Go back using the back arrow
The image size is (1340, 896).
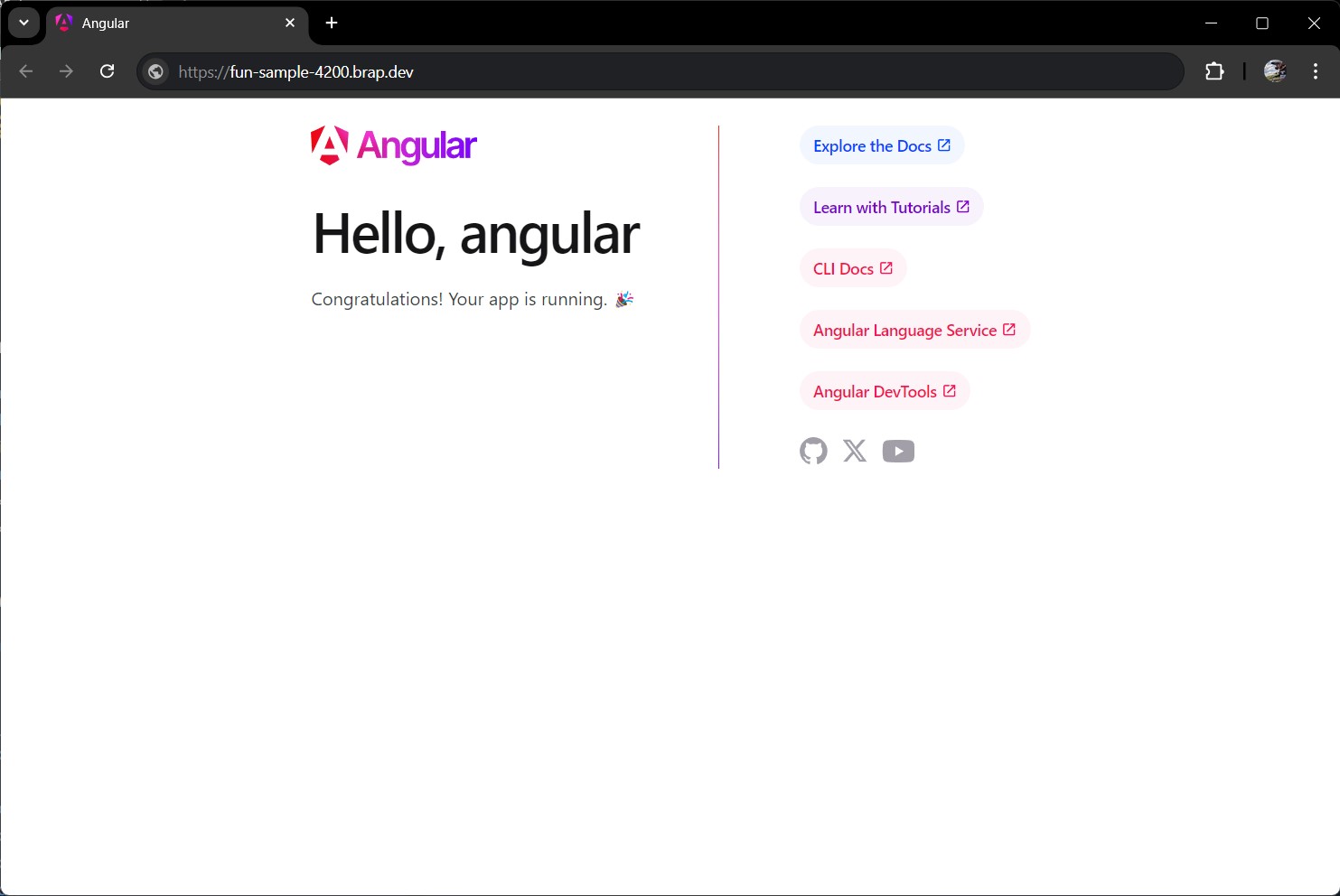(x=26, y=71)
